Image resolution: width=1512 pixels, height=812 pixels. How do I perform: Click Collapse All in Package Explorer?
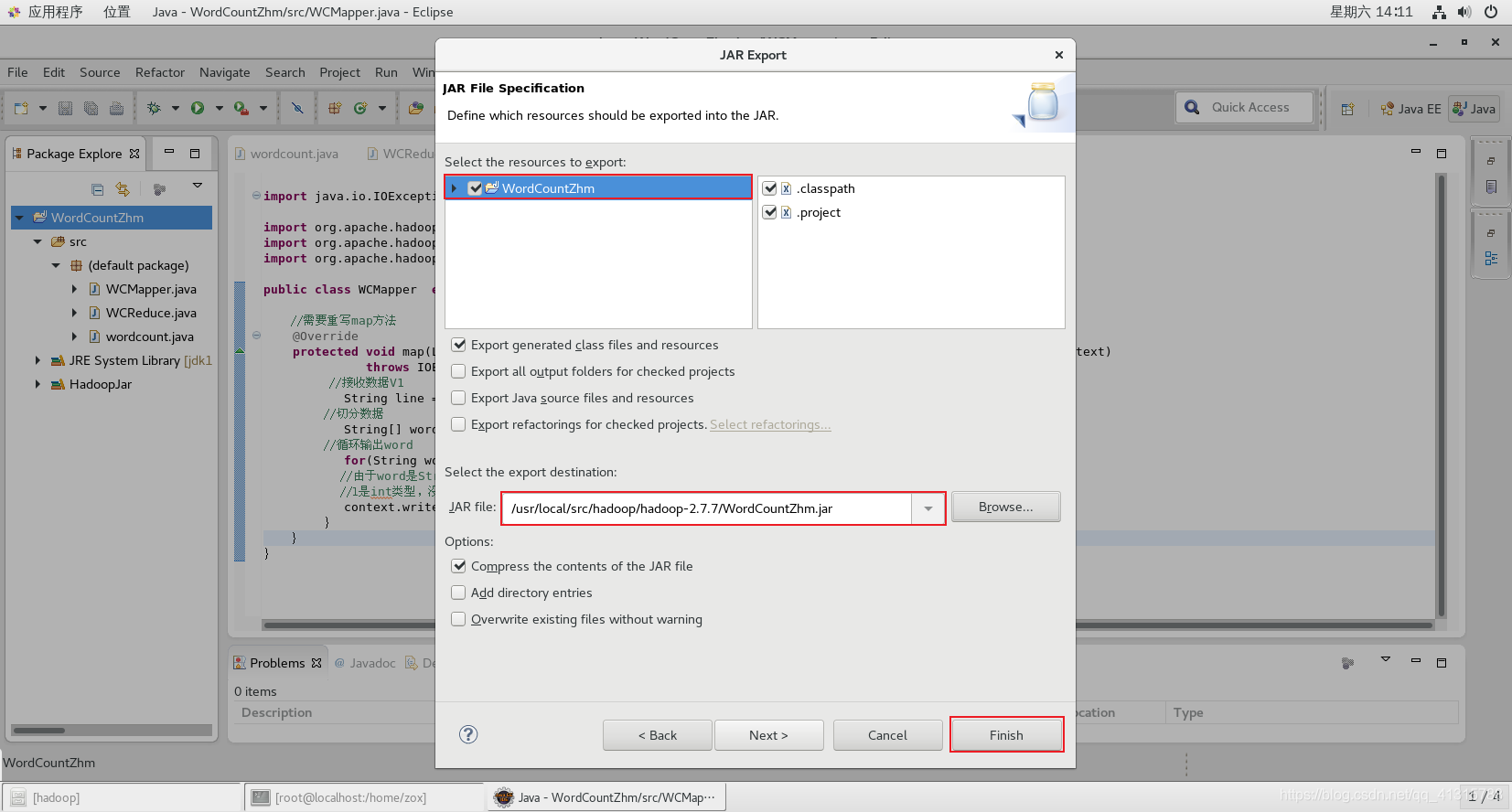point(97,189)
